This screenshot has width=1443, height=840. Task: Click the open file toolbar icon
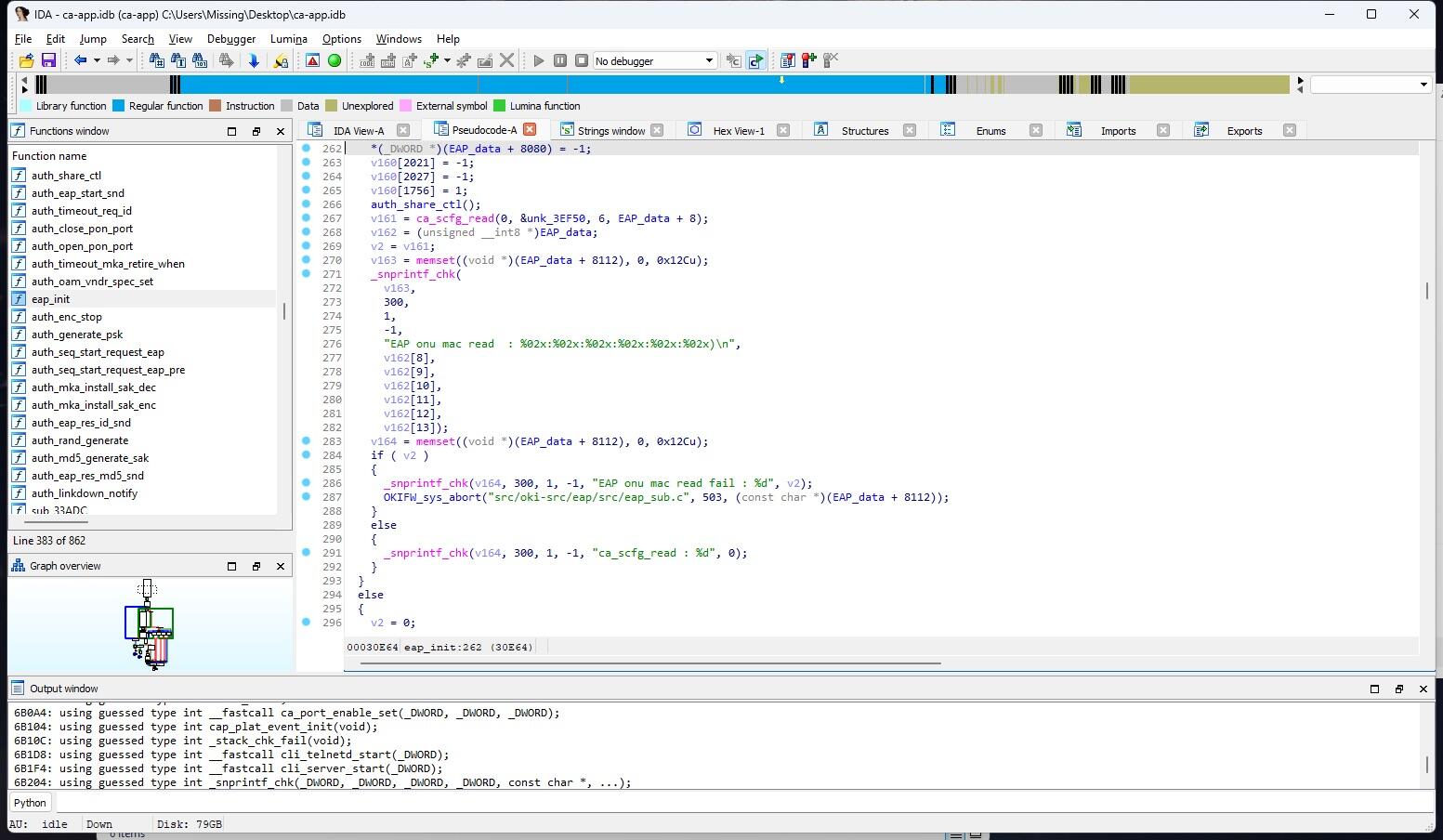coord(26,61)
